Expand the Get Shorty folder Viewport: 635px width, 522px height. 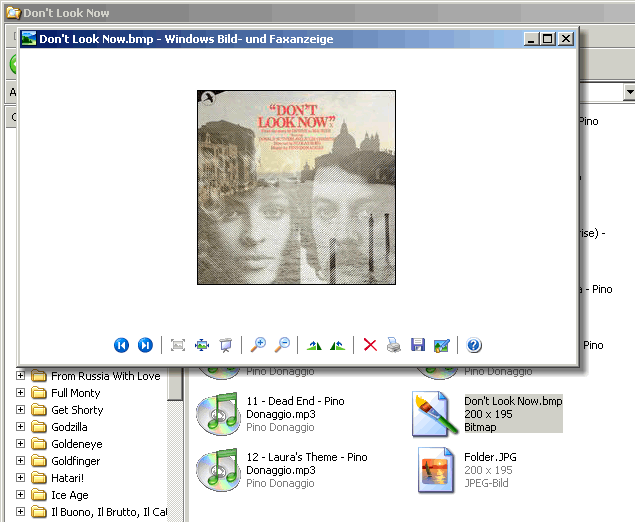(x=20, y=410)
